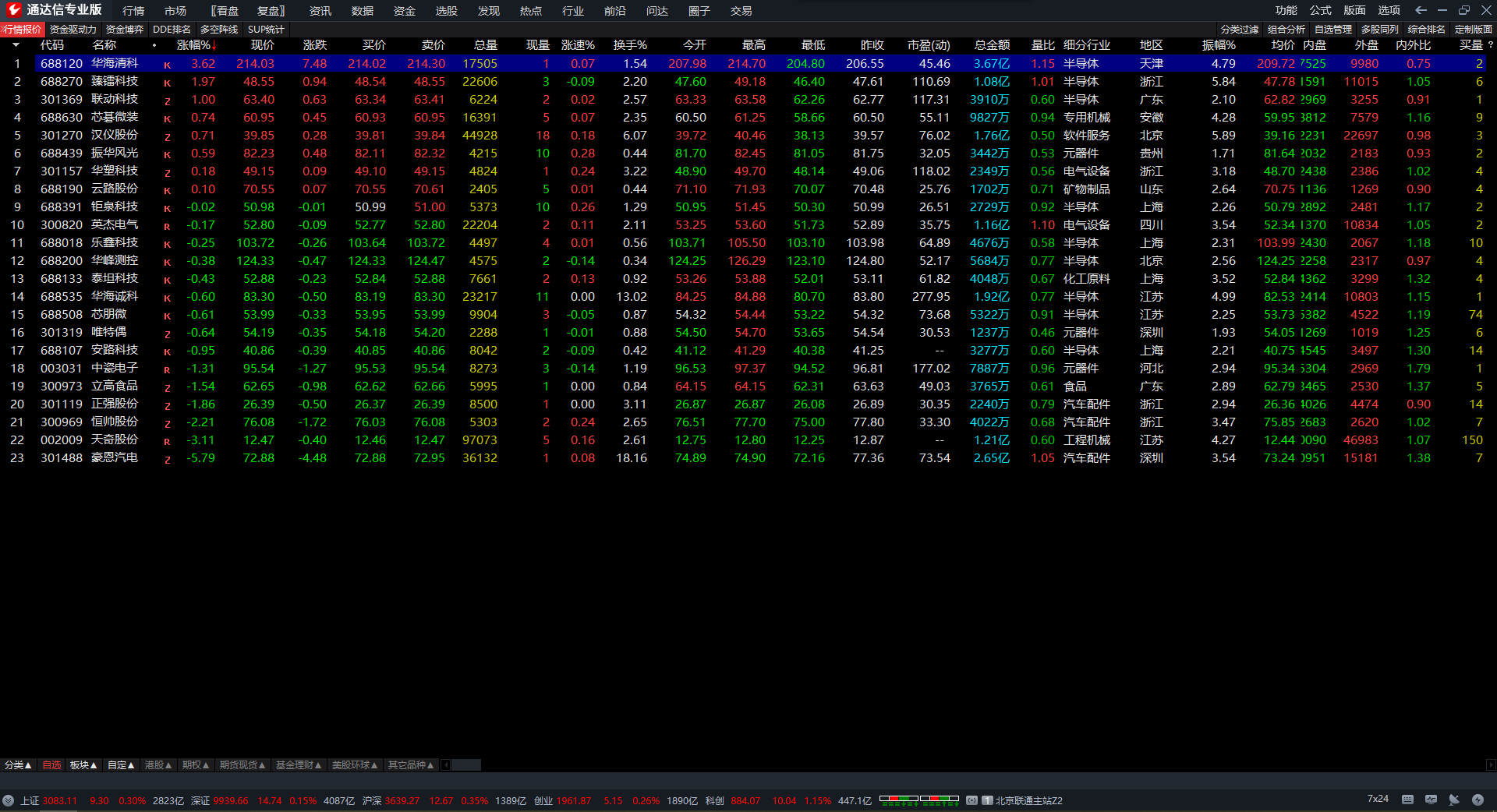Sort by the 换手% column header

pos(630,45)
